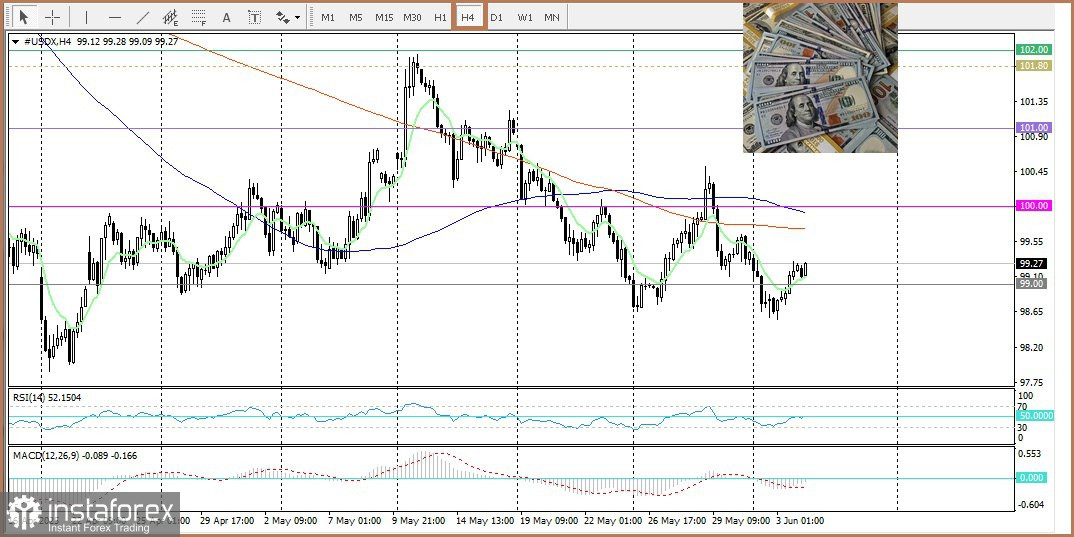
Task: Click the 98.20 price axis value
Action: tap(1032, 347)
